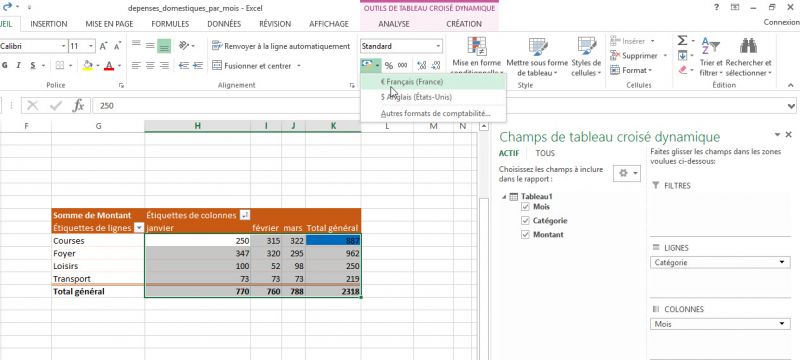The image size is (800, 360).
Task: Align text left
Action: click(136, 65)
